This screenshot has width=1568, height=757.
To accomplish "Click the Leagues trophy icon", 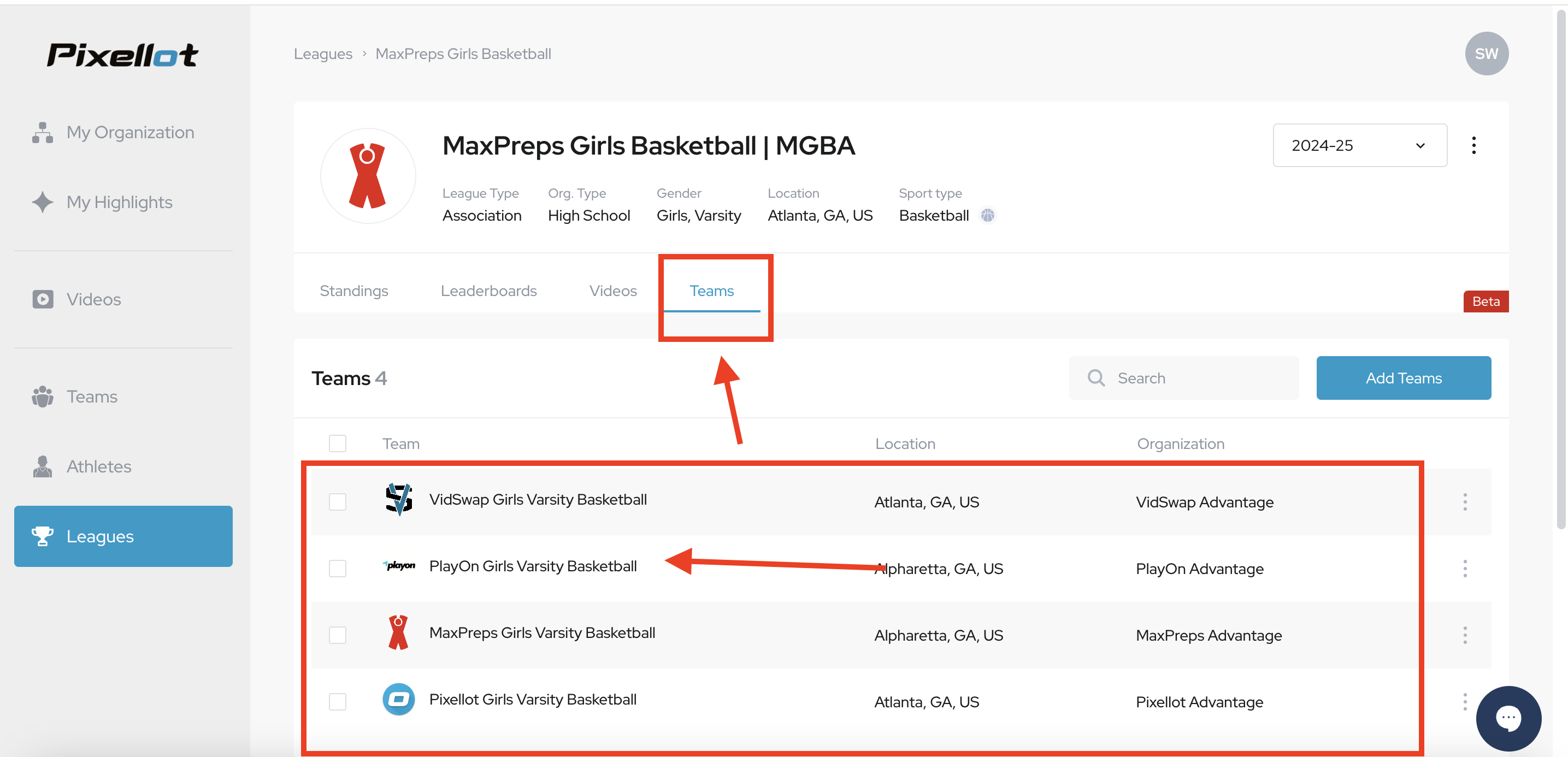I will 43,536.
